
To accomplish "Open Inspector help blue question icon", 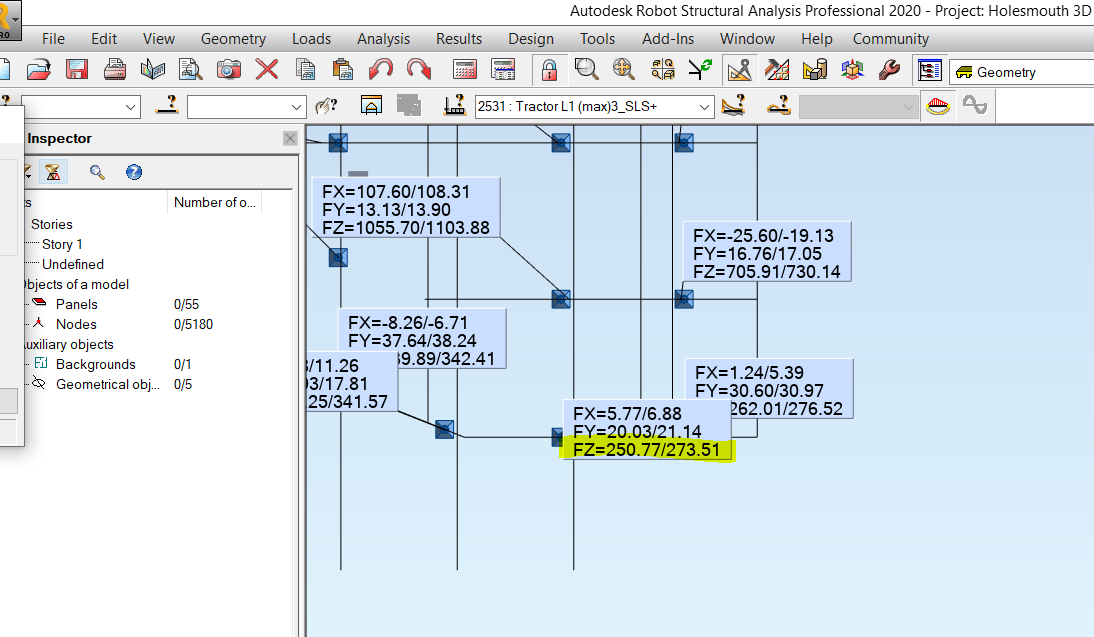I will pos(134,172).
